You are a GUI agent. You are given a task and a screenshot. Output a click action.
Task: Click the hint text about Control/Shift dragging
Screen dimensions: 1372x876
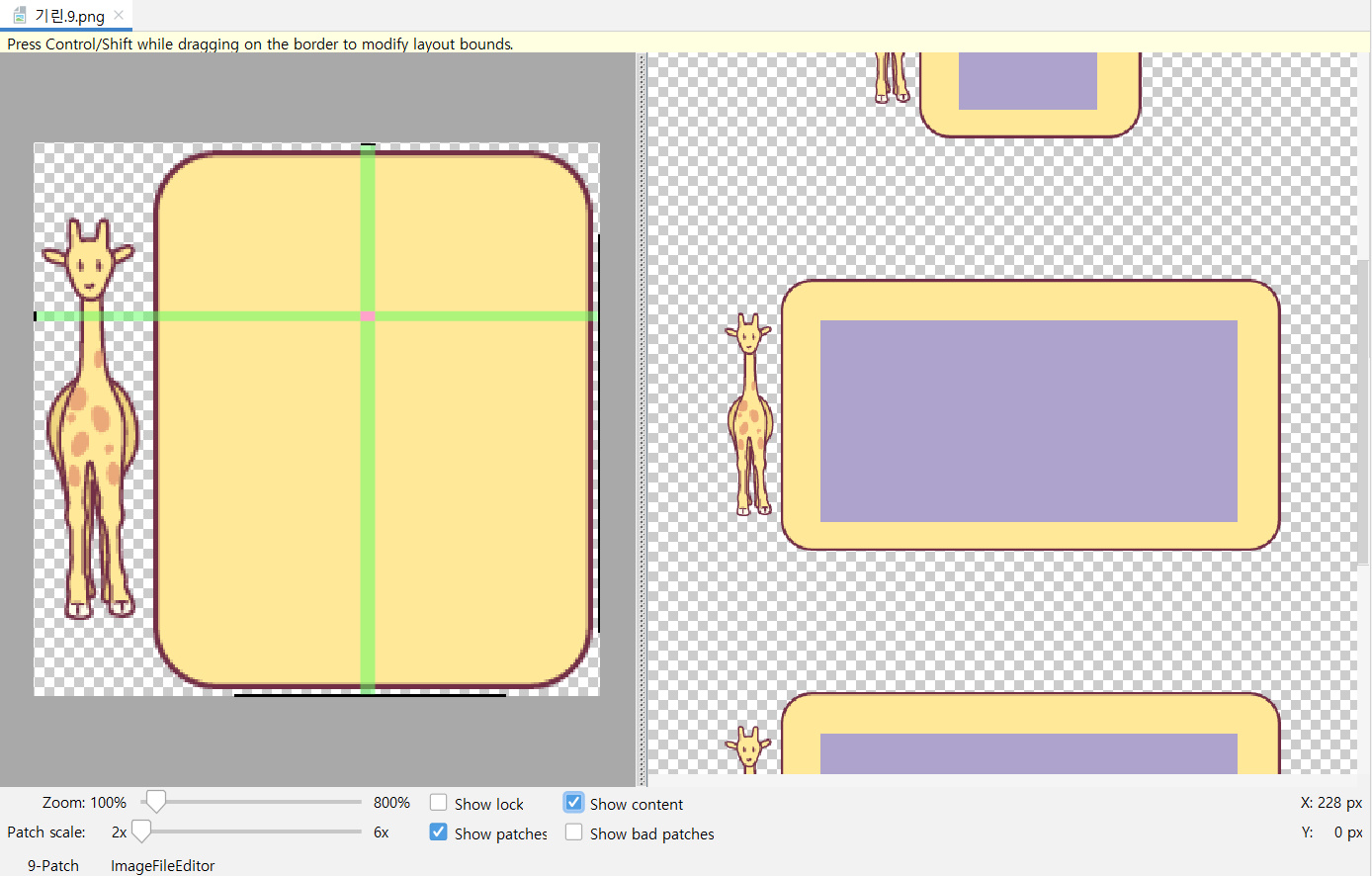(x=261, y=44)
